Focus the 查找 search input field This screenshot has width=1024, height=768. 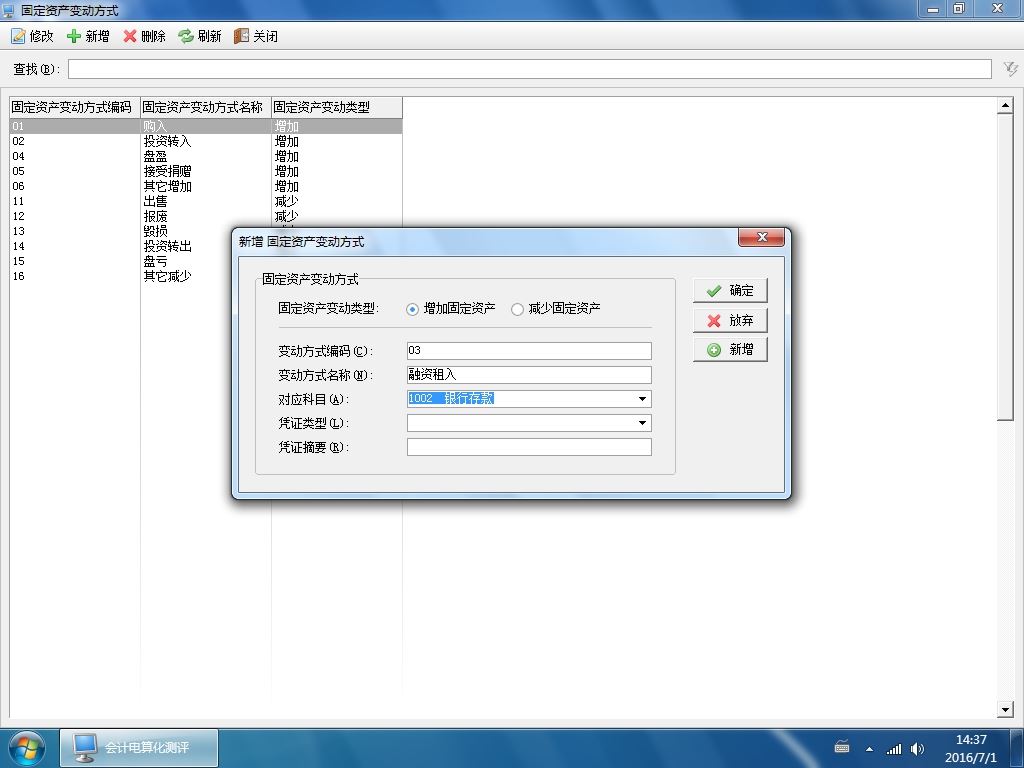530,69
